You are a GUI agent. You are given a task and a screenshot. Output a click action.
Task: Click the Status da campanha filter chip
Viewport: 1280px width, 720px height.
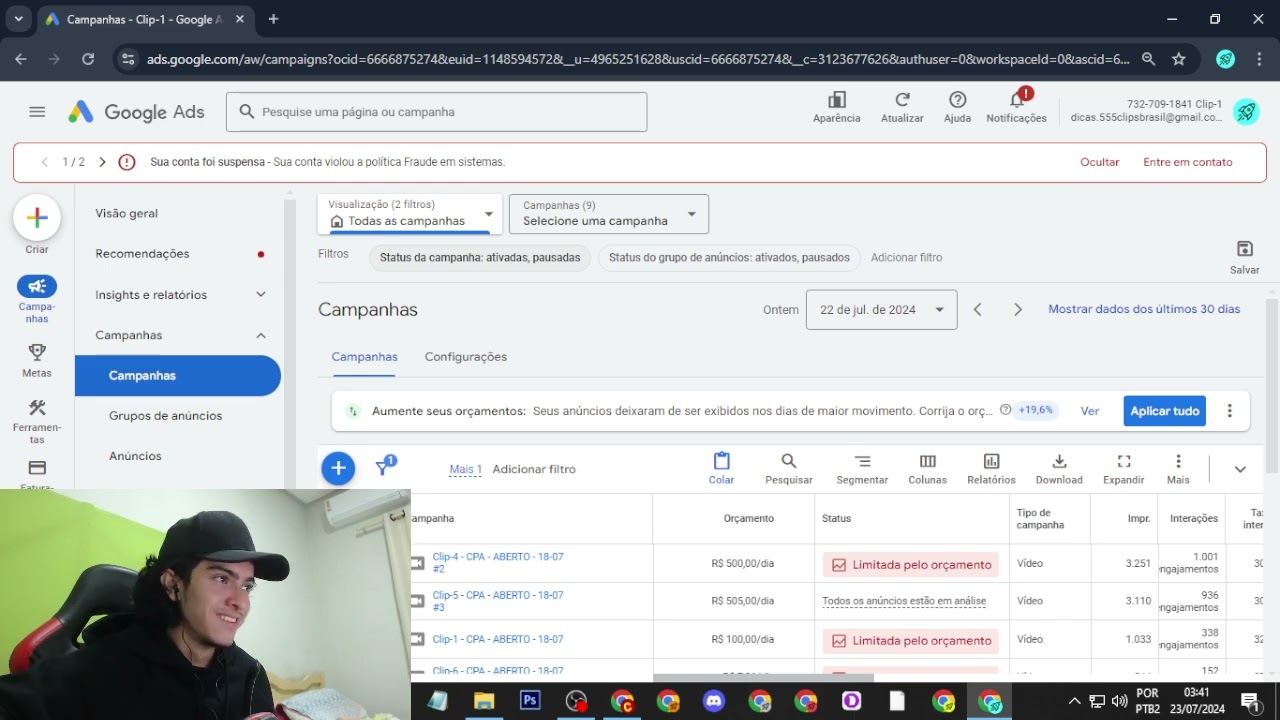click(480, 257)
